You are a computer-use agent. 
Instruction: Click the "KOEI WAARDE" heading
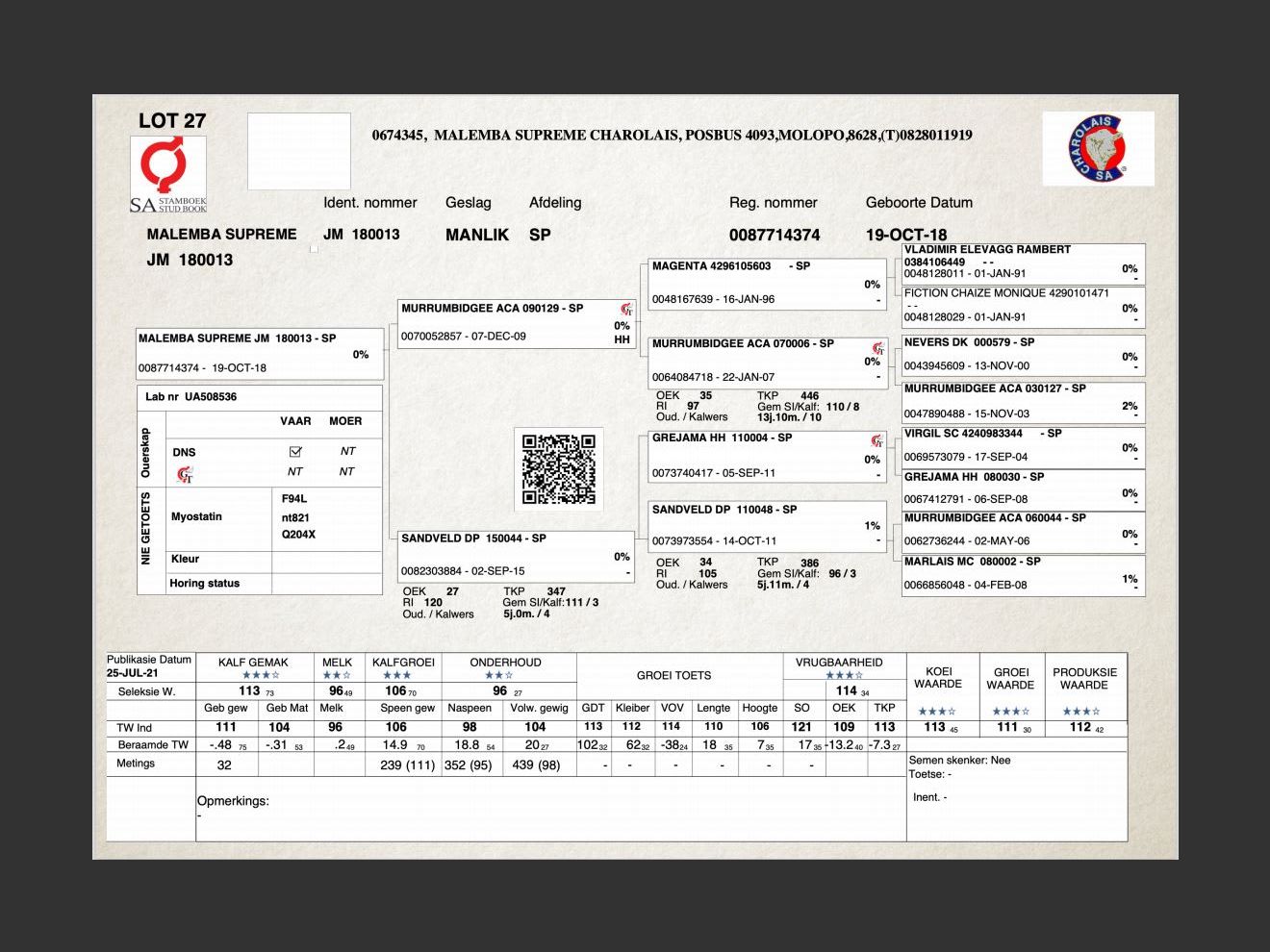click(938, 678)
